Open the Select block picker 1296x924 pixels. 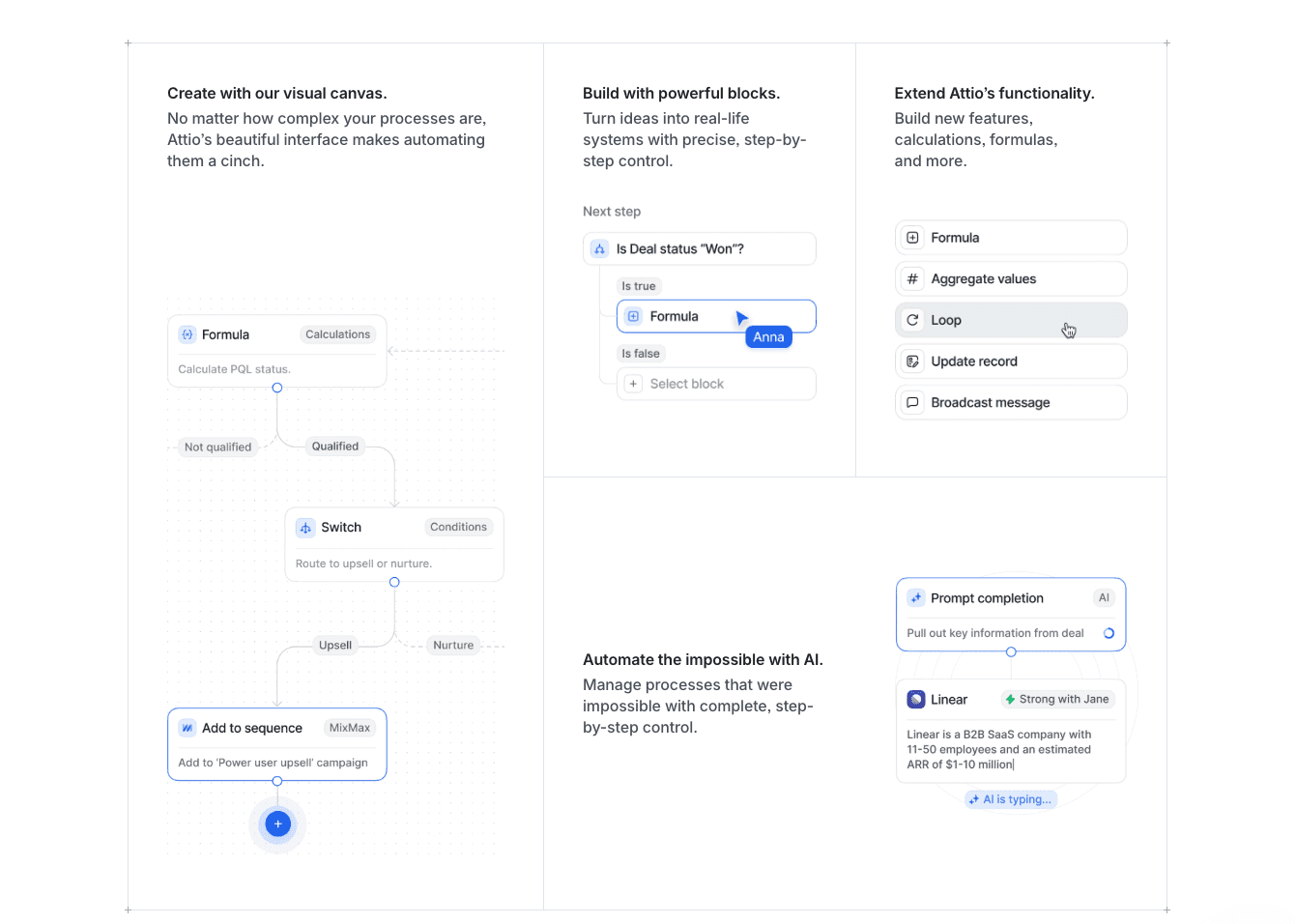(716, 384)
